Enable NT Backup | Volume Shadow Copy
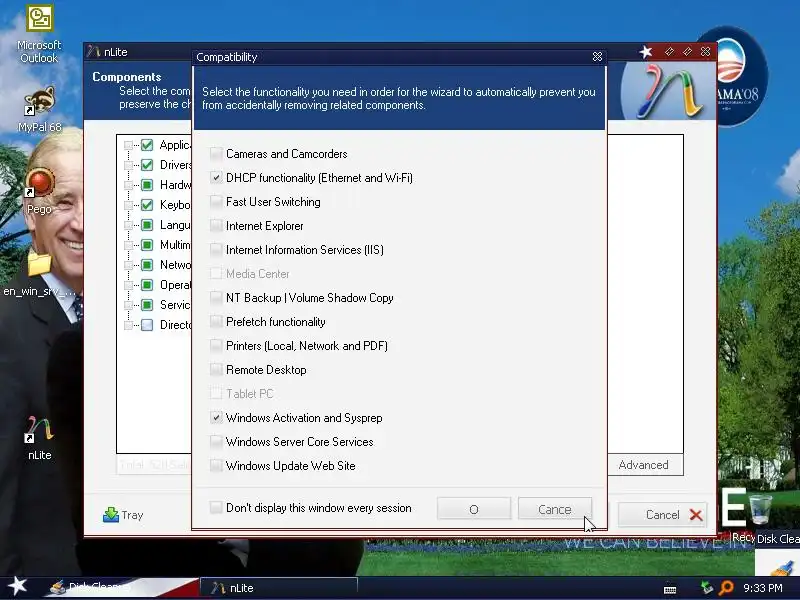 [216, 297]
